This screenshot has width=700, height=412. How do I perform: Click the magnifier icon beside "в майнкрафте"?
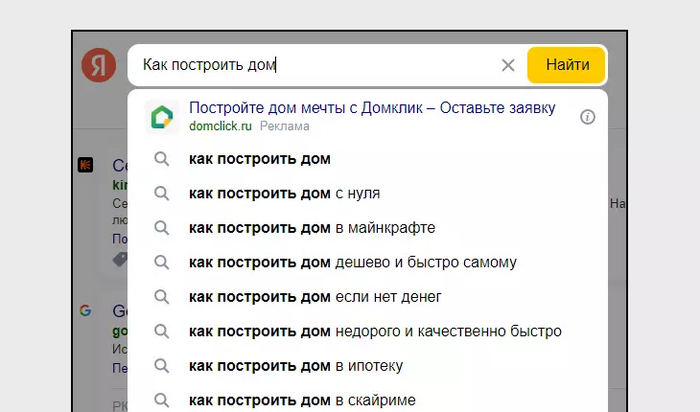[161, 227]
